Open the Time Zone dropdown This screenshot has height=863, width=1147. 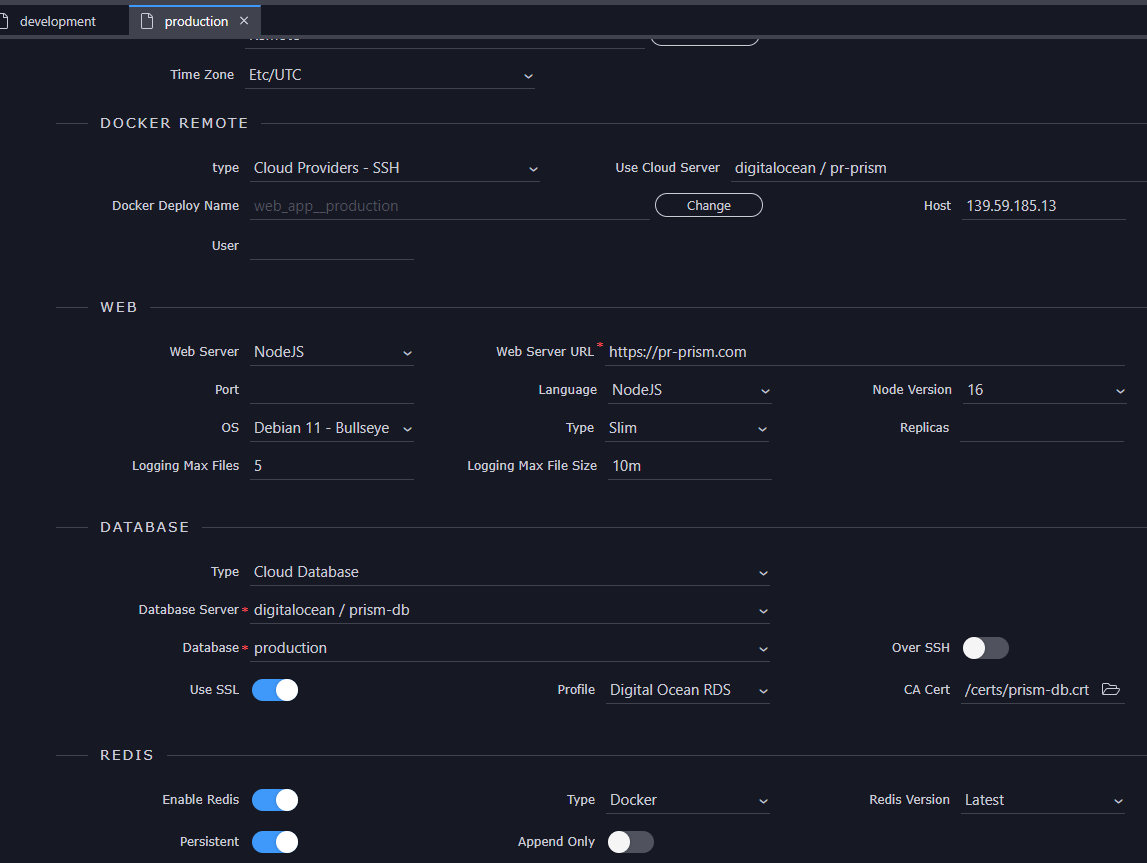coord(527,75)
